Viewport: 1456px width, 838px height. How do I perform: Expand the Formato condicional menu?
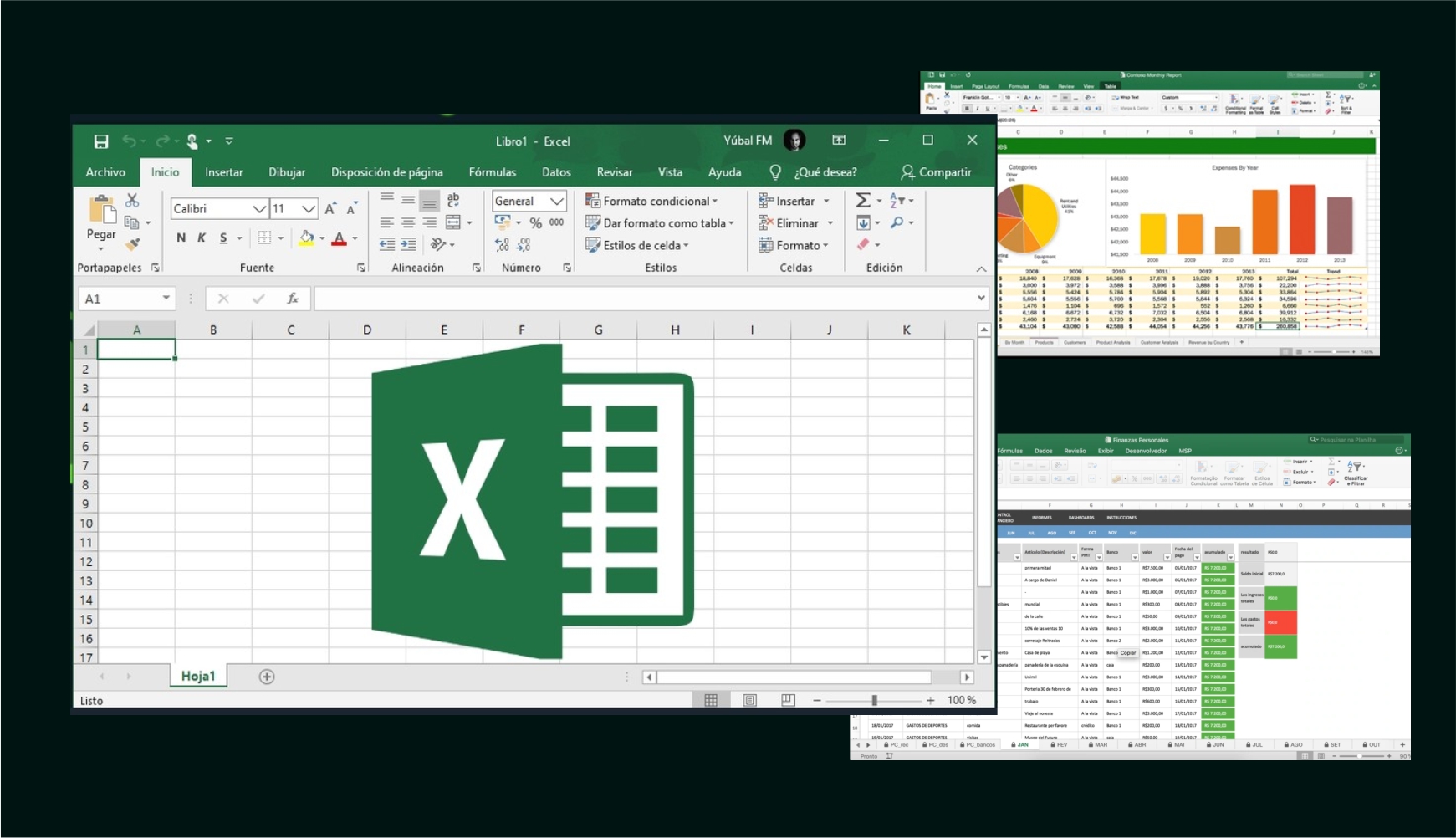(x=651, y=201)
